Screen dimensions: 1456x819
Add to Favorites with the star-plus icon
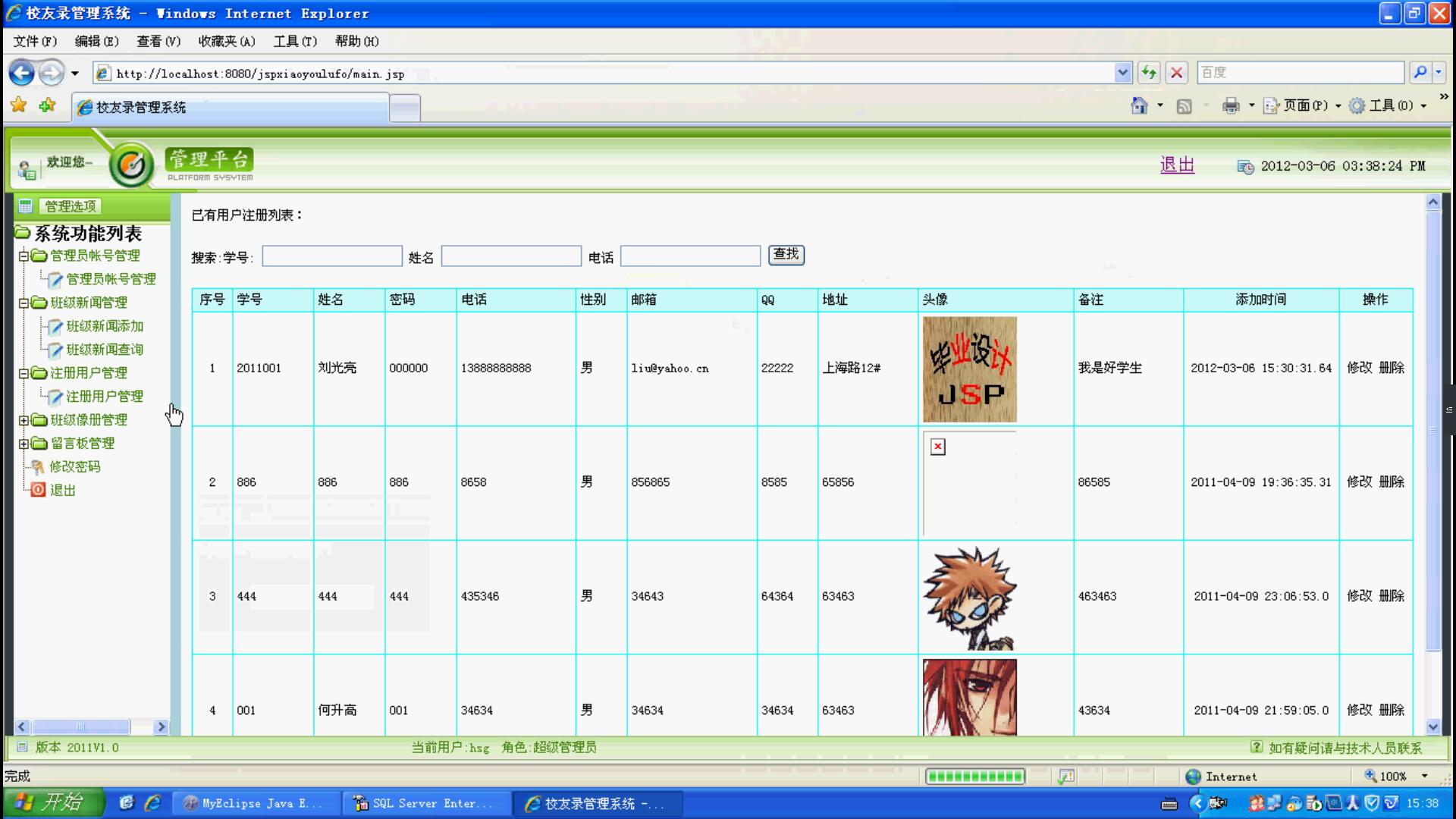[x=47, y=105]
